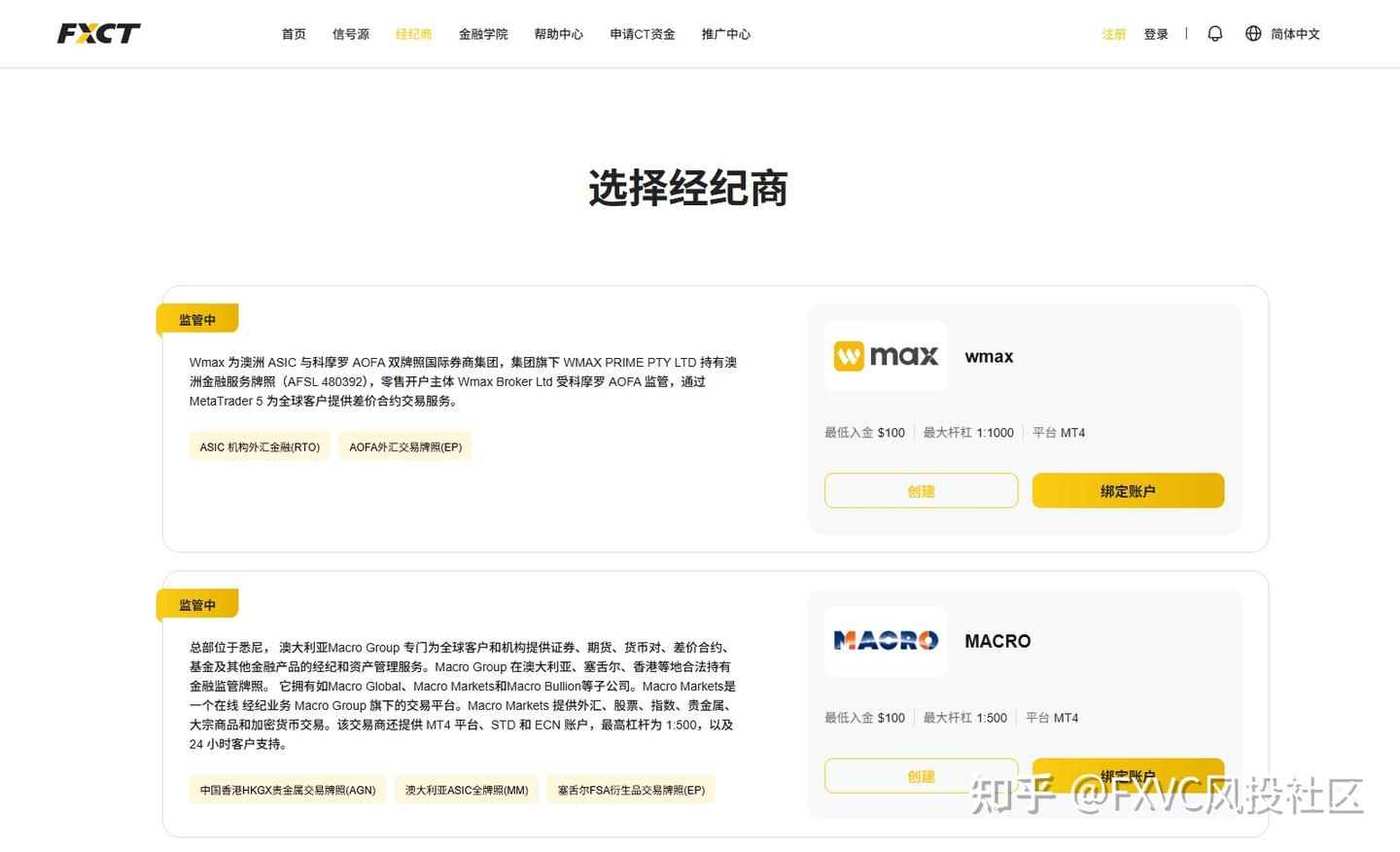Click the 中国香港HKGX贵金属交易牌照(AGN) tag
The image size is (1400, 852).
coord(288,790)
